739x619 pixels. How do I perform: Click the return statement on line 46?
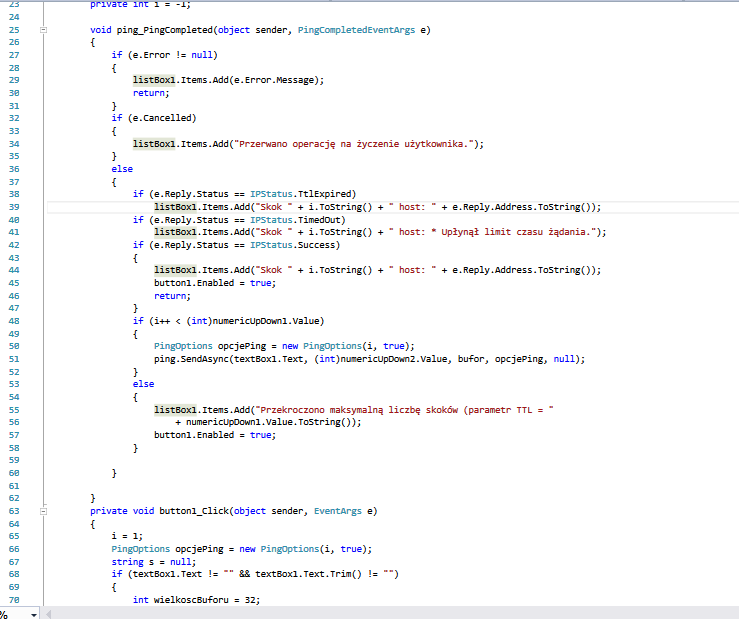(172, 296)
